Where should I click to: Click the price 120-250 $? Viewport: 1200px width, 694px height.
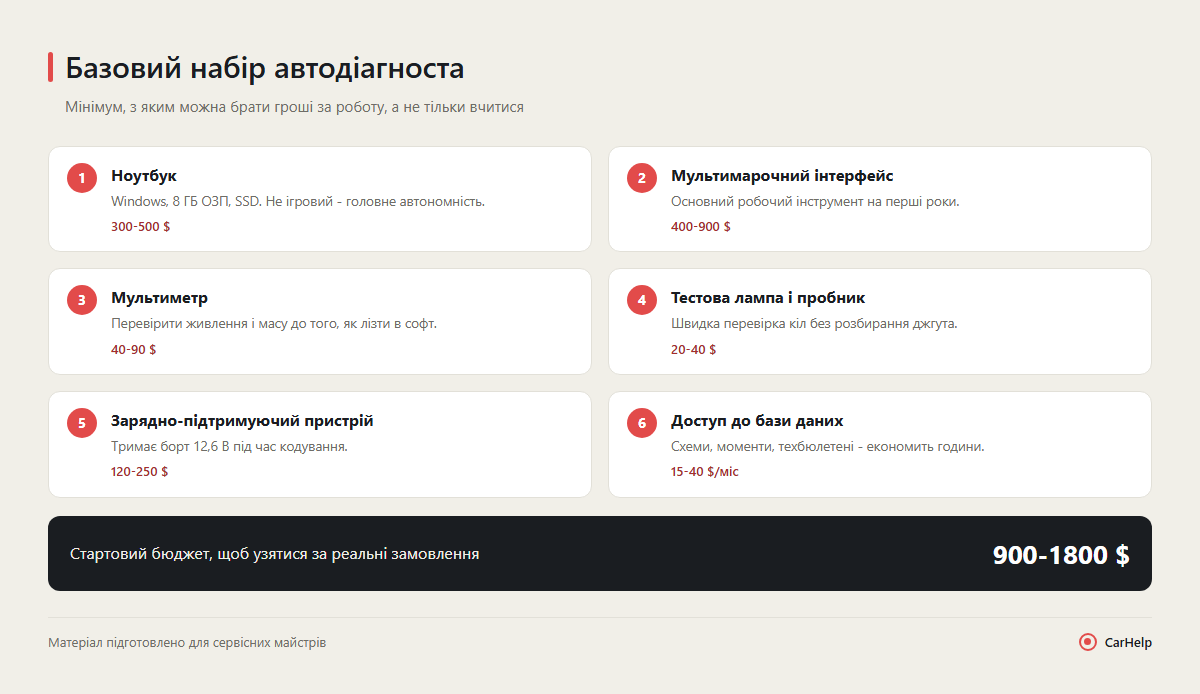pos(140,472)
